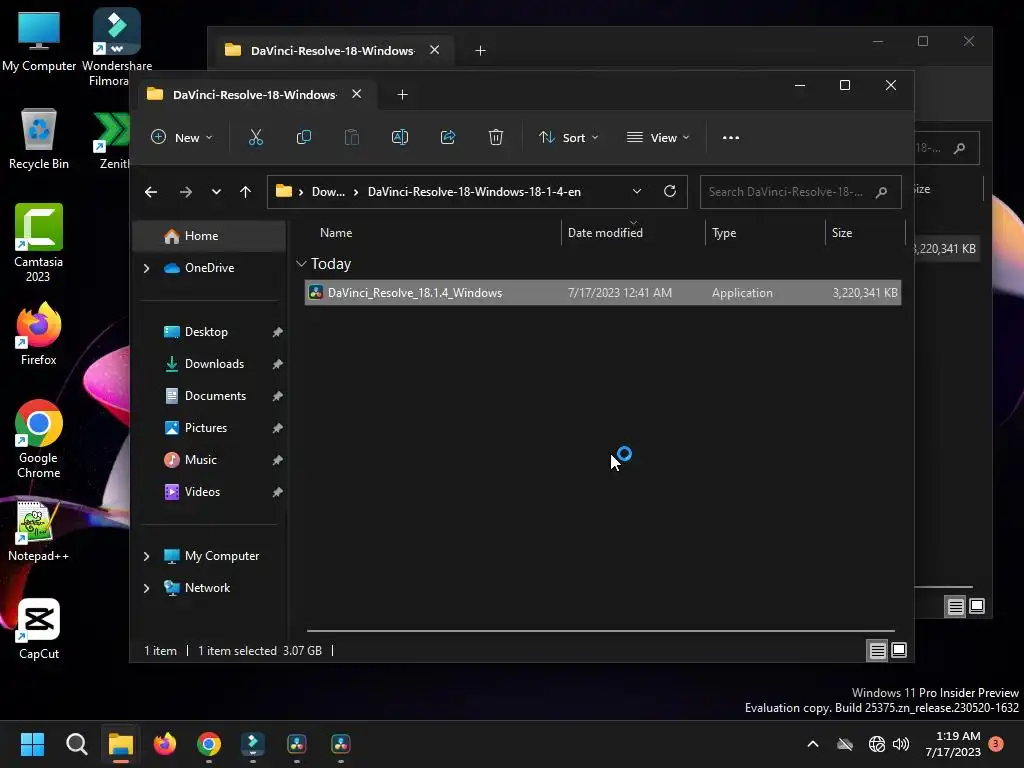1024x768 pixels.
Task: Open the New dropdown menu
Action: coord(182,138)
